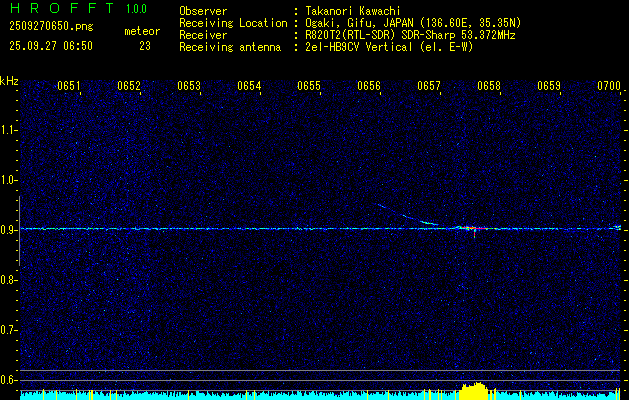This screenshot has height=400, width=629.
Task: Click the meteor count 23
Action: click(x=145, y=46)
